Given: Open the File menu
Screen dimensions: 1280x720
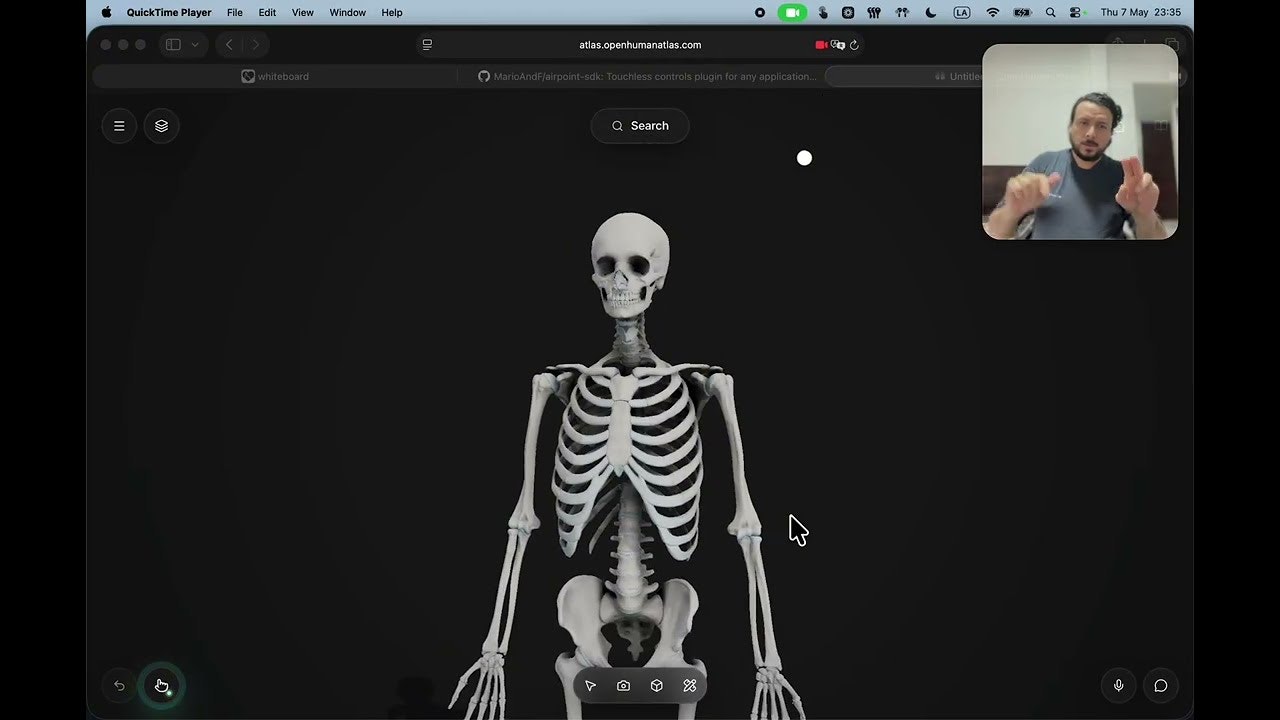Looking at the screenshot, I should click(235, 13).
